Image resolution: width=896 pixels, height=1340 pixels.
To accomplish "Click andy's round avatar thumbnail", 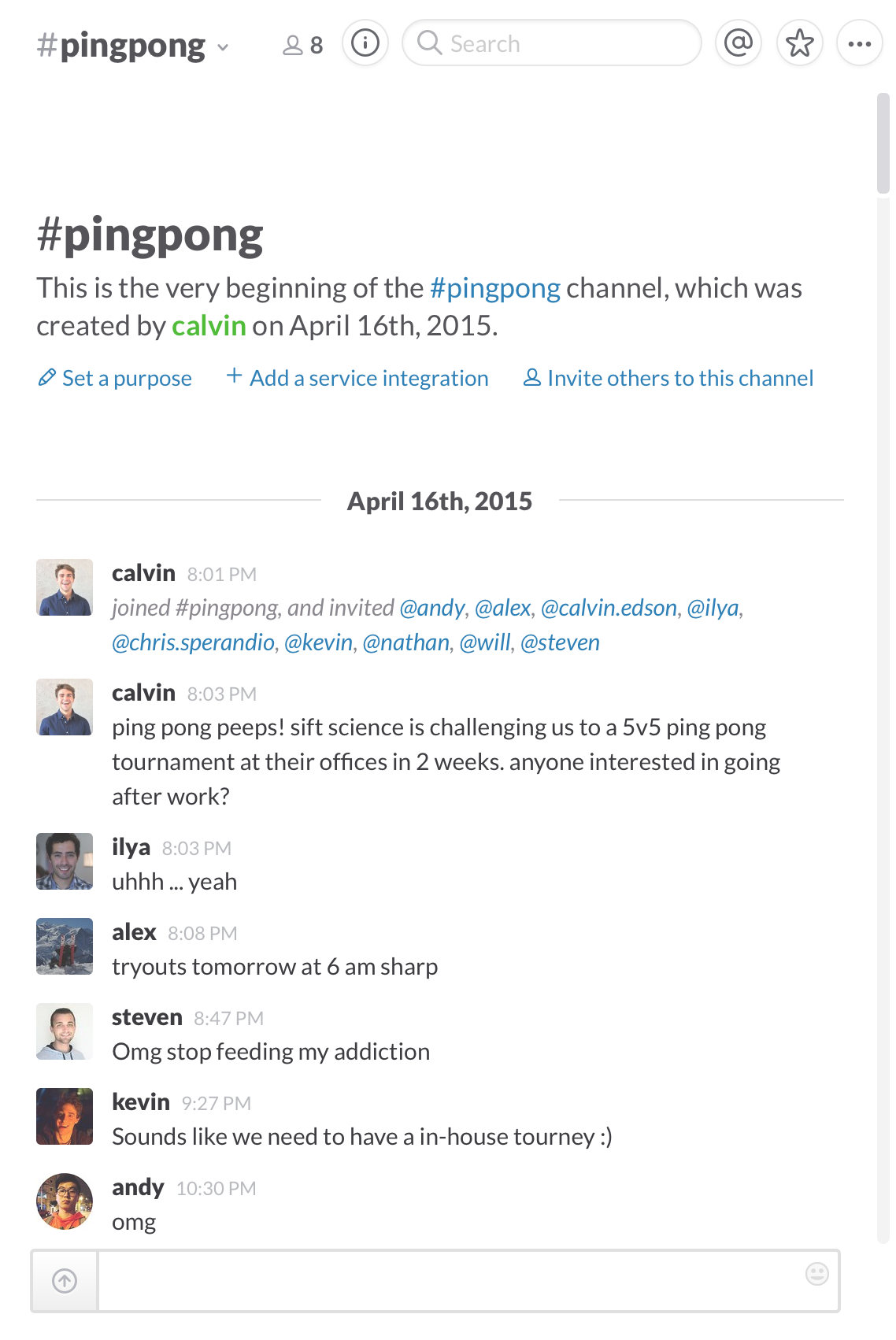I will pos(65,1201).
